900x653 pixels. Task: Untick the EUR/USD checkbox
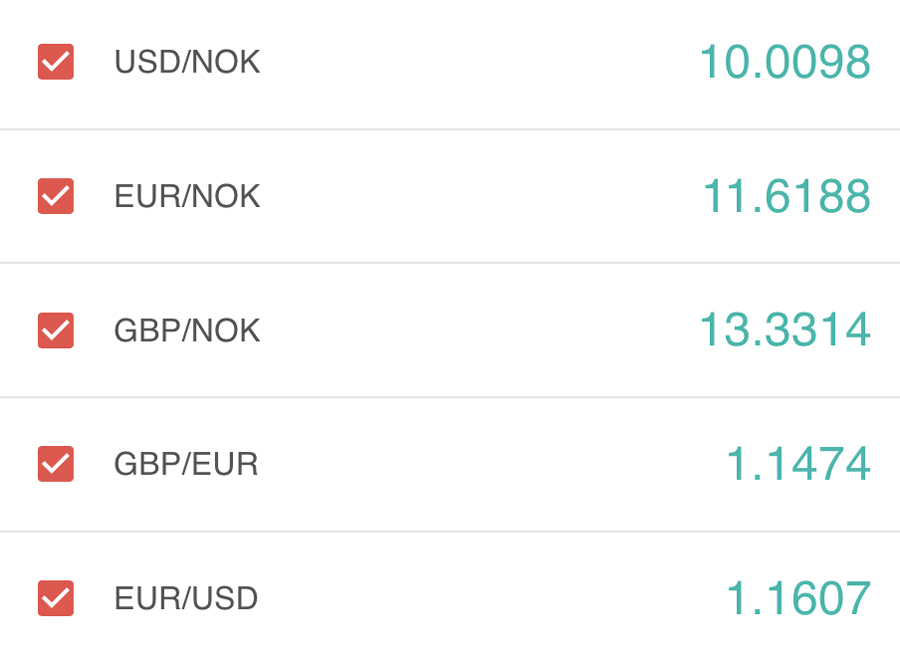tap(56, 598)
